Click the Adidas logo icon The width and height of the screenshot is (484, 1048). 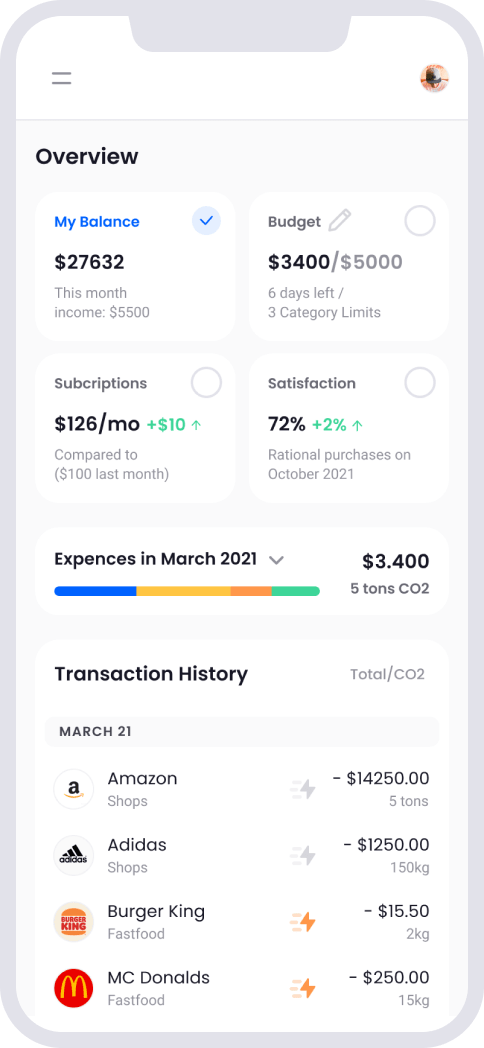74,856
